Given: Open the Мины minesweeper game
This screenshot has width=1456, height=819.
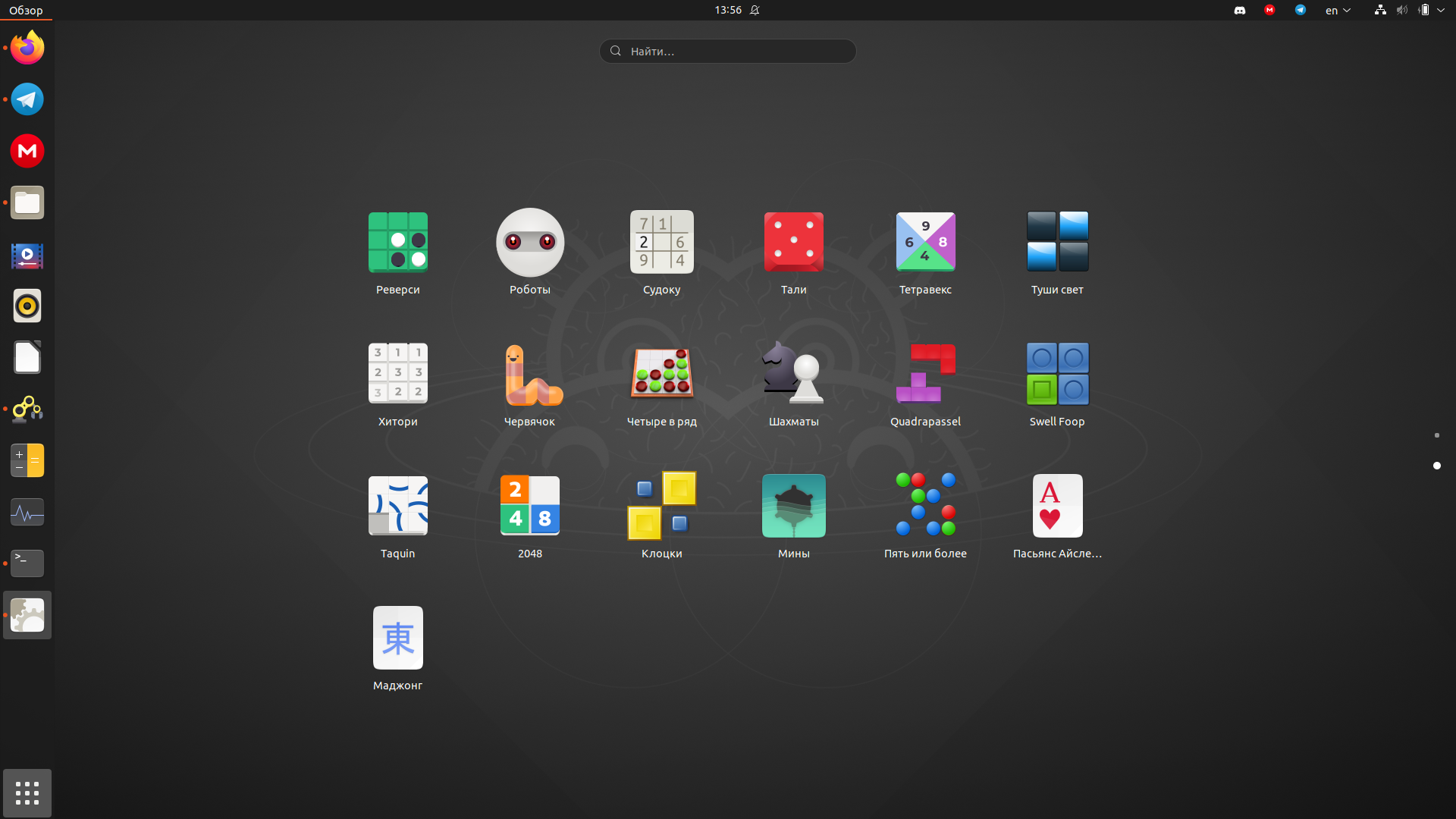Looking at the screenshot, I should coord(794,517).
